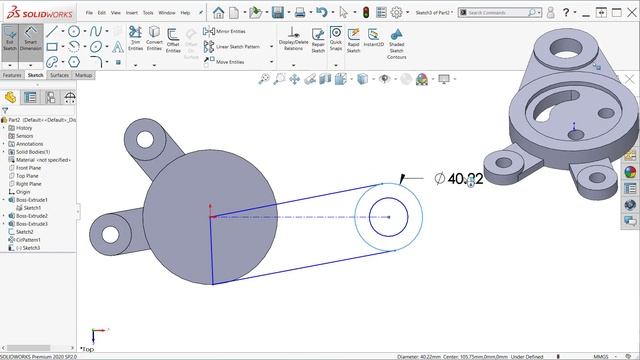Open the Linear Sketch Pattern dropdown arrow
This screenshot has width=640, height=360.
271,47
